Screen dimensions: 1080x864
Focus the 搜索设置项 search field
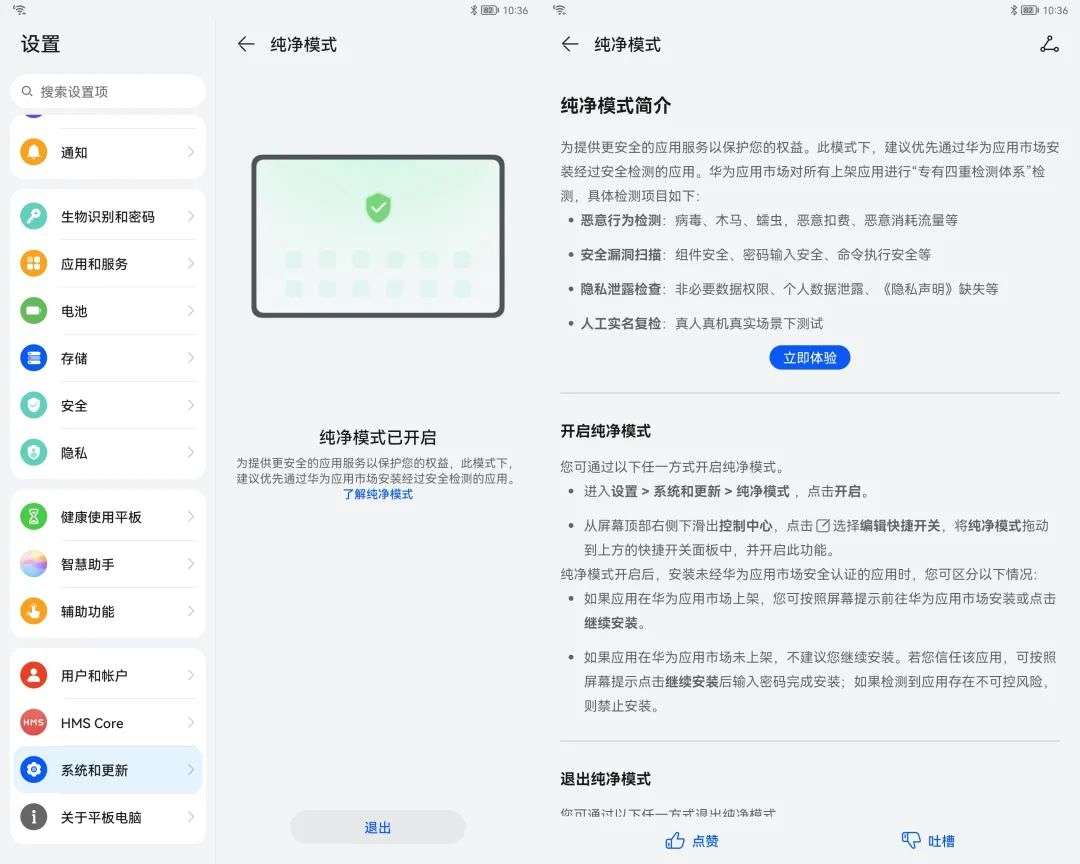[108, 92]
